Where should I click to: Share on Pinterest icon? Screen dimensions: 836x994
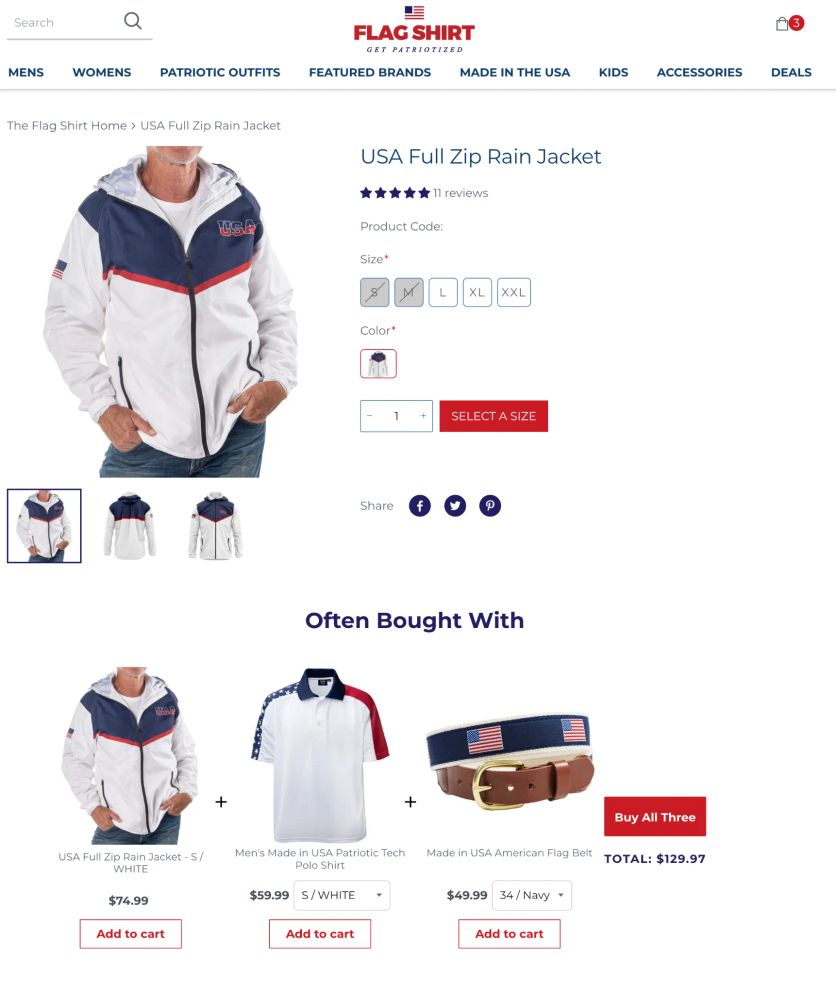click(x=490, y=505)
